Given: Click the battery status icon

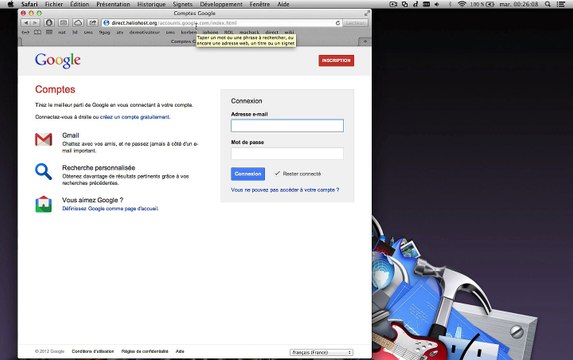Looking at the screenshot, I should pos(490,4).
